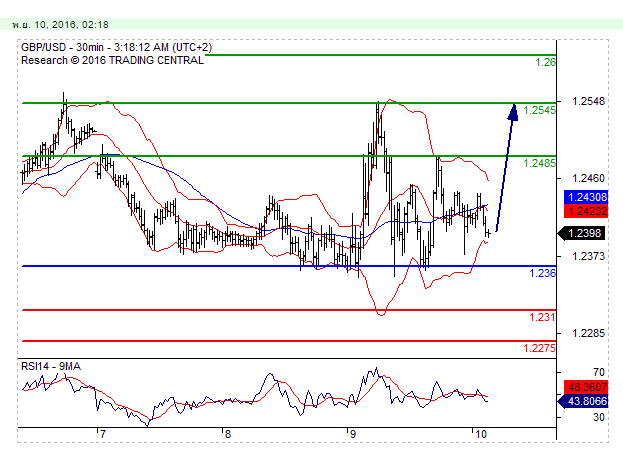Click the red 1.24232 price tag
This screenshot has height=457, width=623.
click(586, 211)
